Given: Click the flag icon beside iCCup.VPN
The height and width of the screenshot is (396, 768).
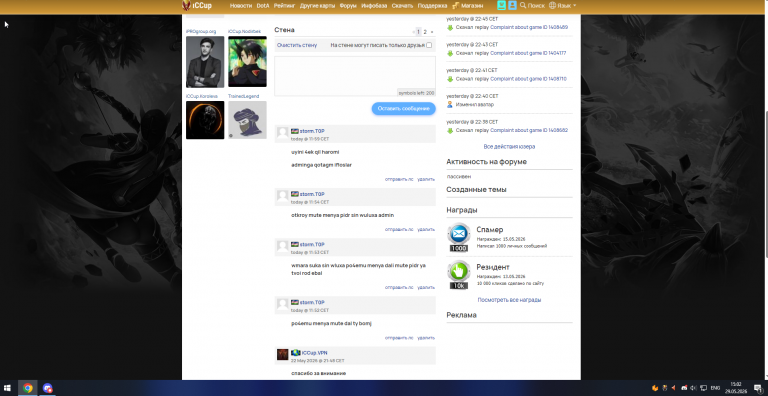Looking at the screenshot, I should 295,353.
